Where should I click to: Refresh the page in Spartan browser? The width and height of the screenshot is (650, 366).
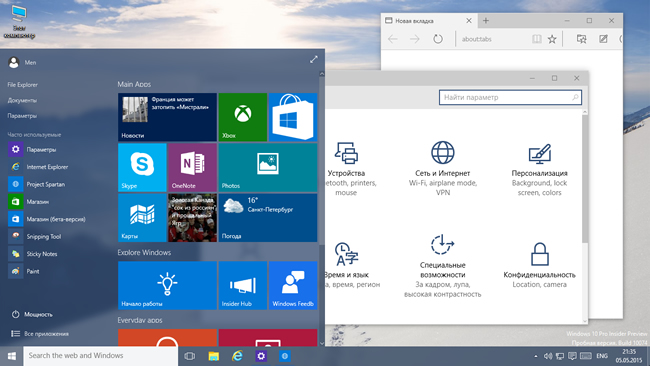(438, 39)
